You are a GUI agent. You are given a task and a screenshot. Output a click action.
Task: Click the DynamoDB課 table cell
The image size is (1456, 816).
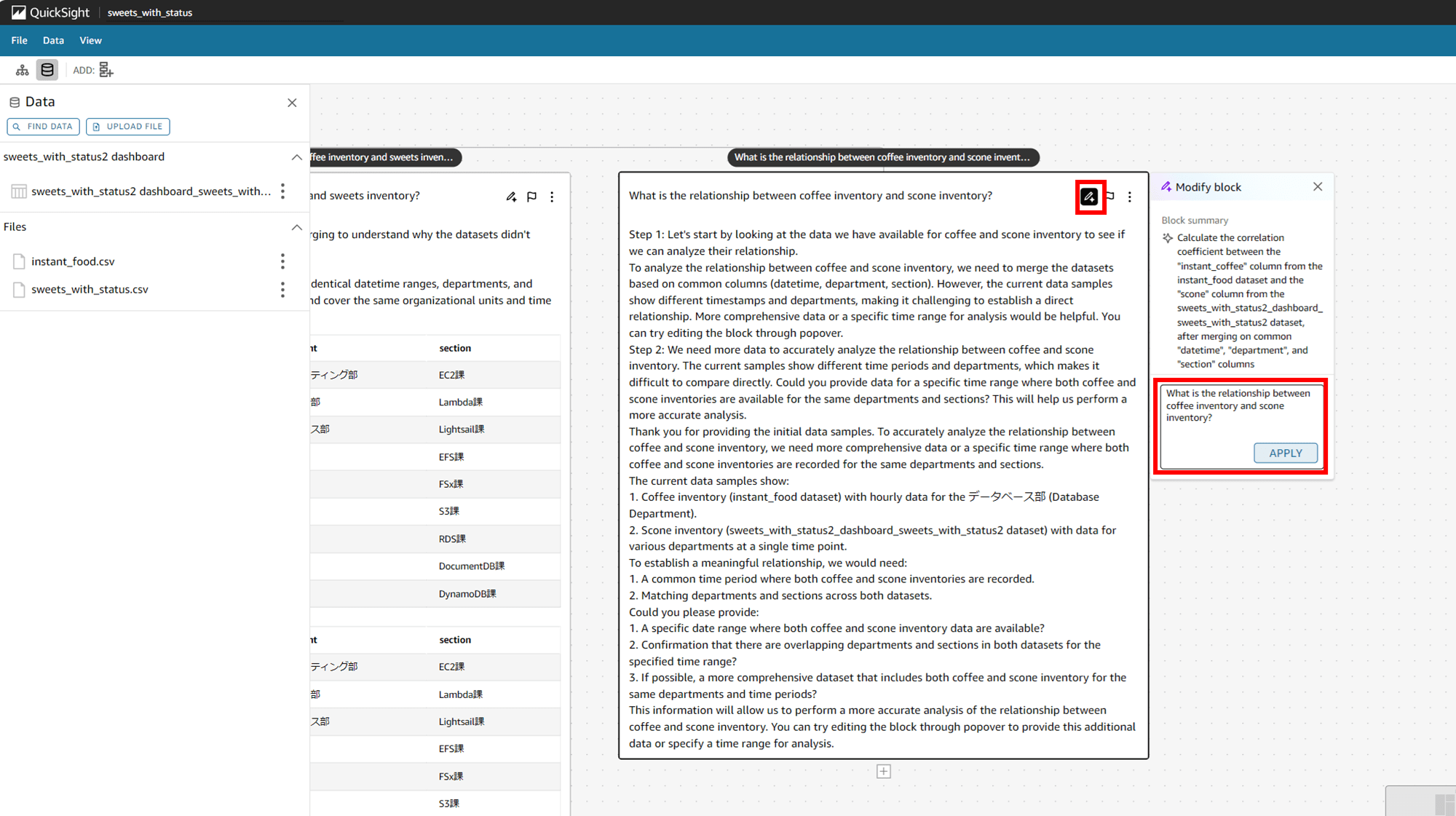467,594
